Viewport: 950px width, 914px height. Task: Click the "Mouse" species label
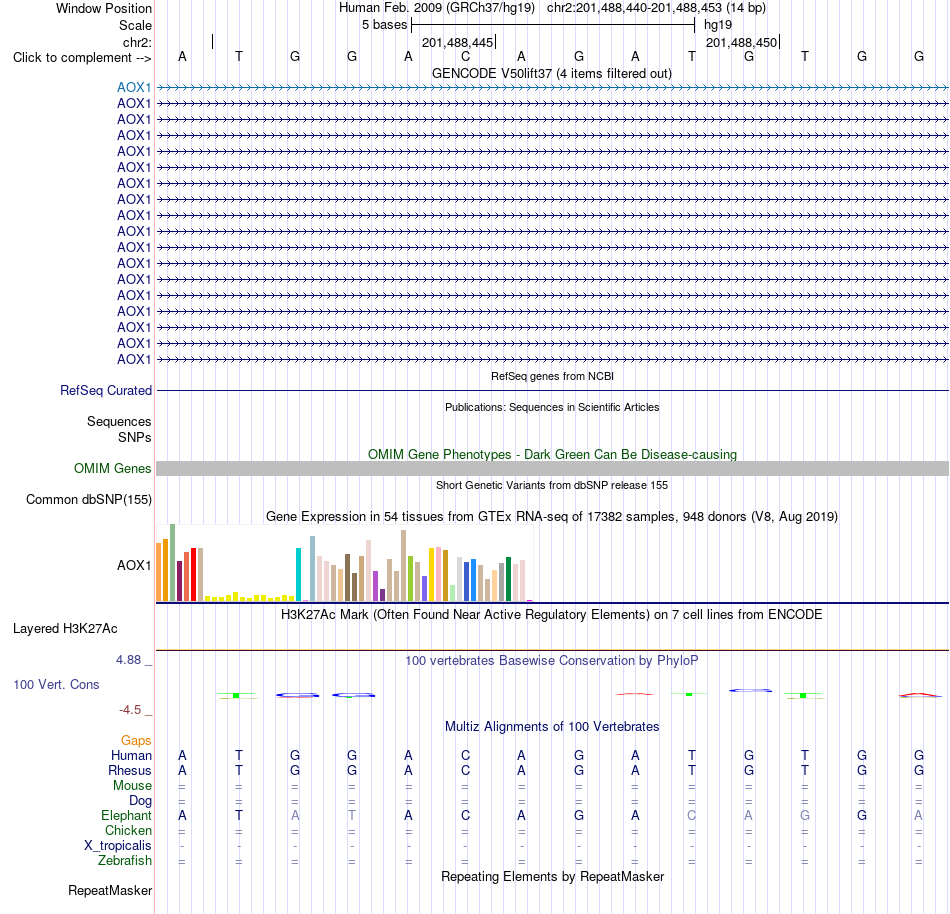(x=132, y=786)
